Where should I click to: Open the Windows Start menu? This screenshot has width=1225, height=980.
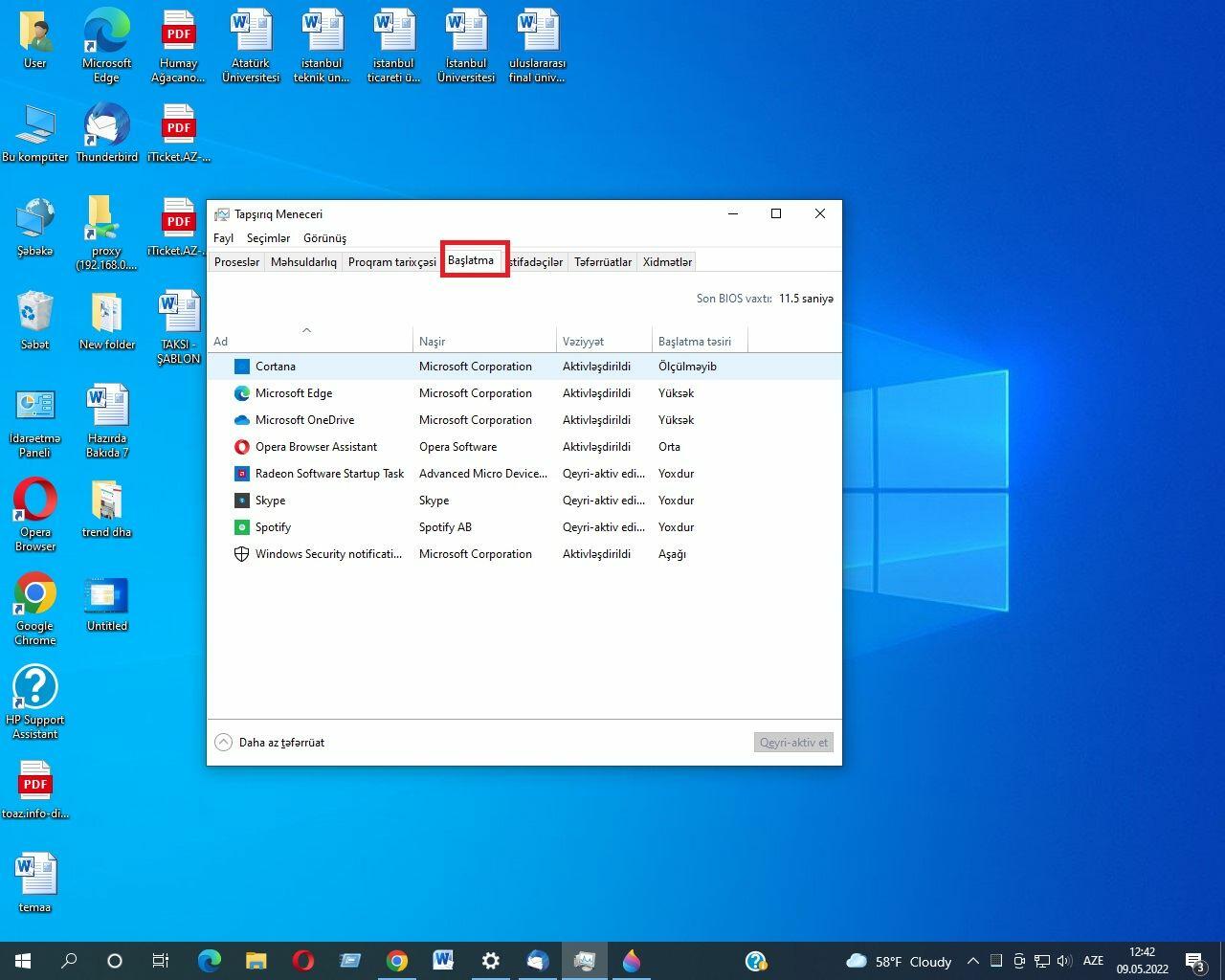click(x=23, y=961)
